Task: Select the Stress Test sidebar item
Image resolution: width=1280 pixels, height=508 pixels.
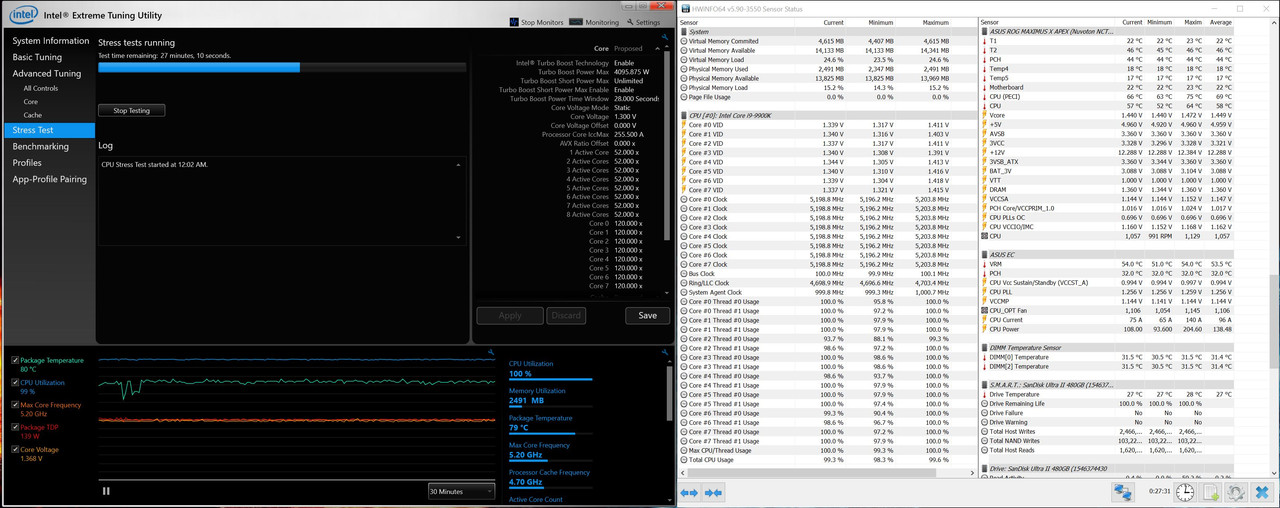Action: click(x=48, y=130)
